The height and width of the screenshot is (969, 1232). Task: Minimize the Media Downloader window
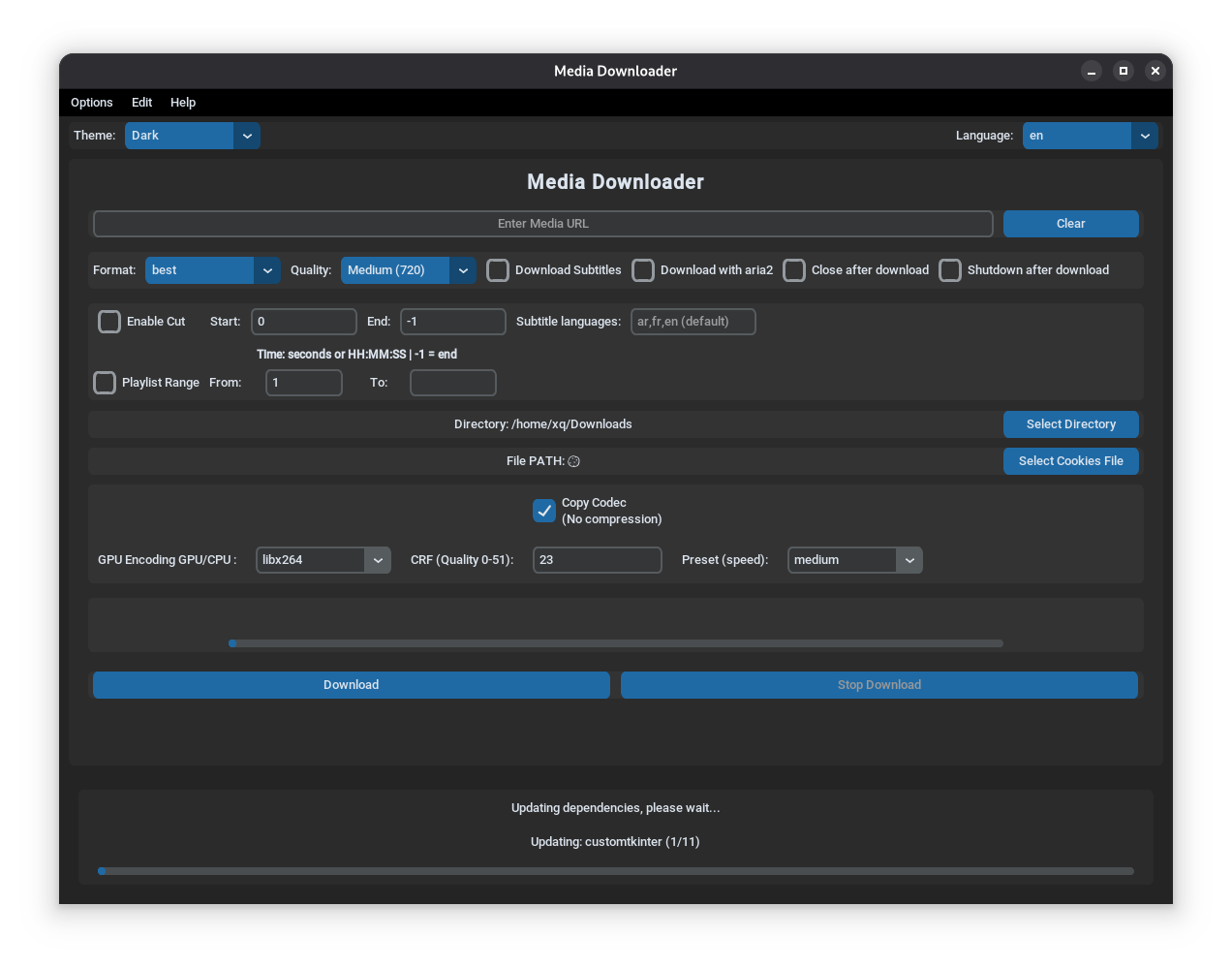point(1092,71)
